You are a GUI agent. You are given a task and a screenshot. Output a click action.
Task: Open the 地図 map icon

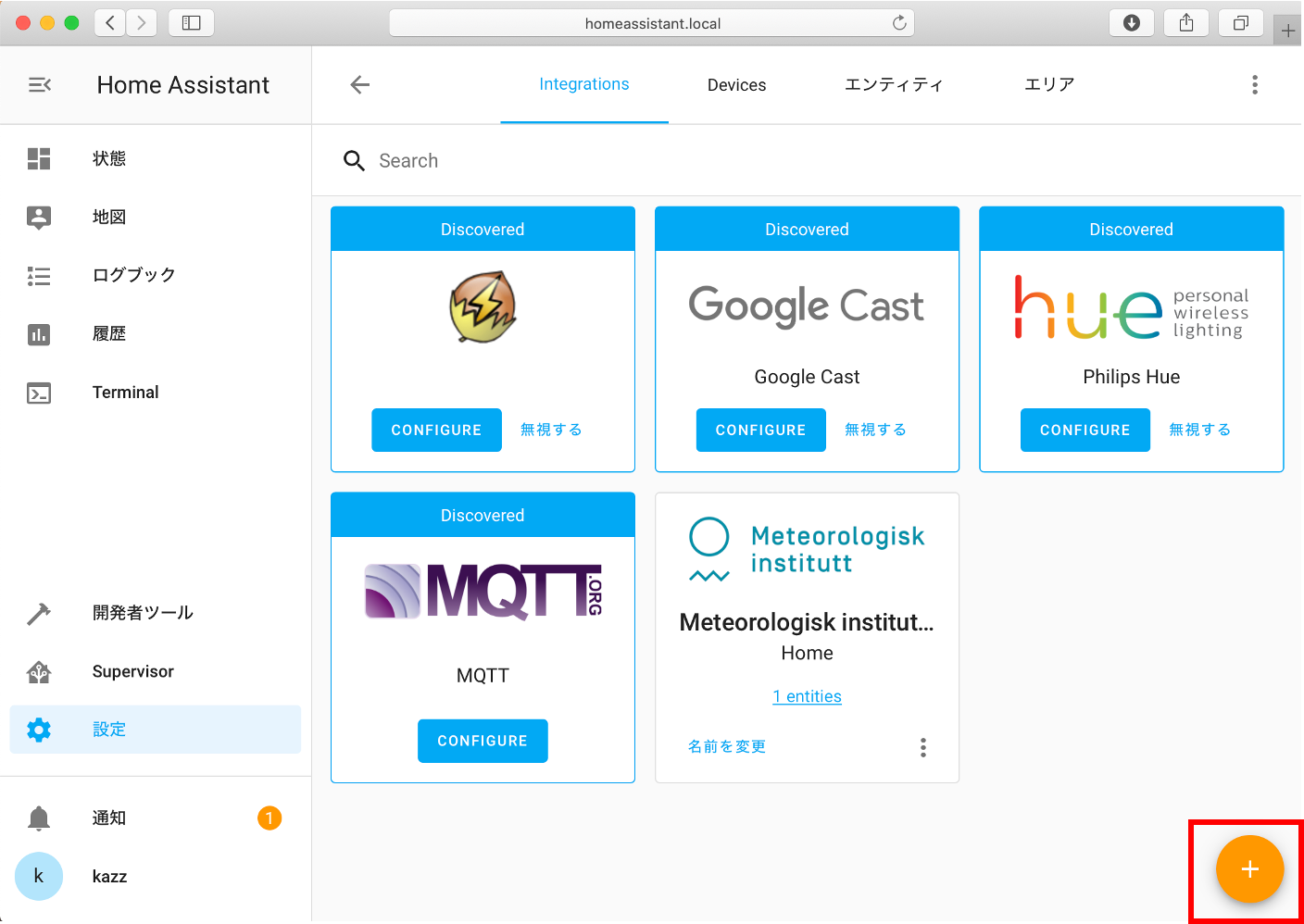[x=39, y=218]
